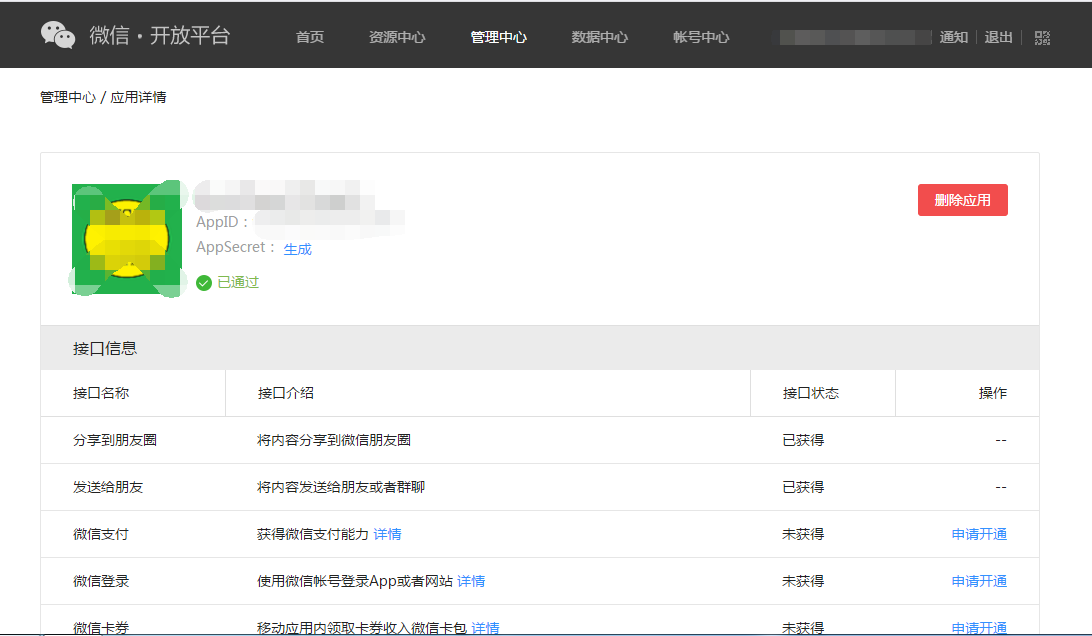Click 生成 next to AppSecret
The height and width of the screenshot is (636, 1092).
point(297,249)
